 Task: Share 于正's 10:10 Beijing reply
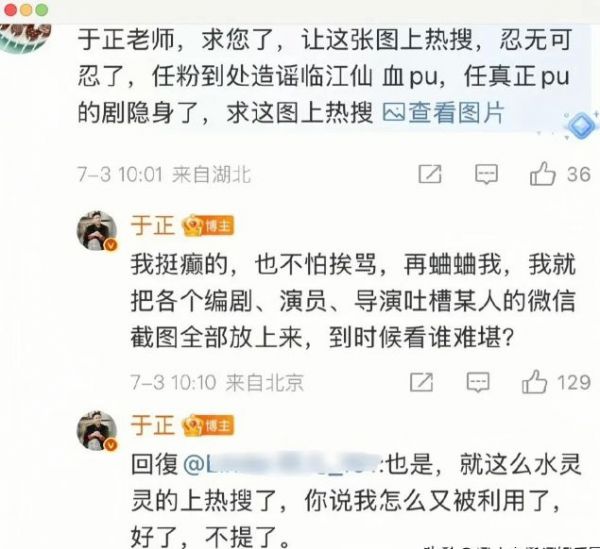(x=421, y=382)
